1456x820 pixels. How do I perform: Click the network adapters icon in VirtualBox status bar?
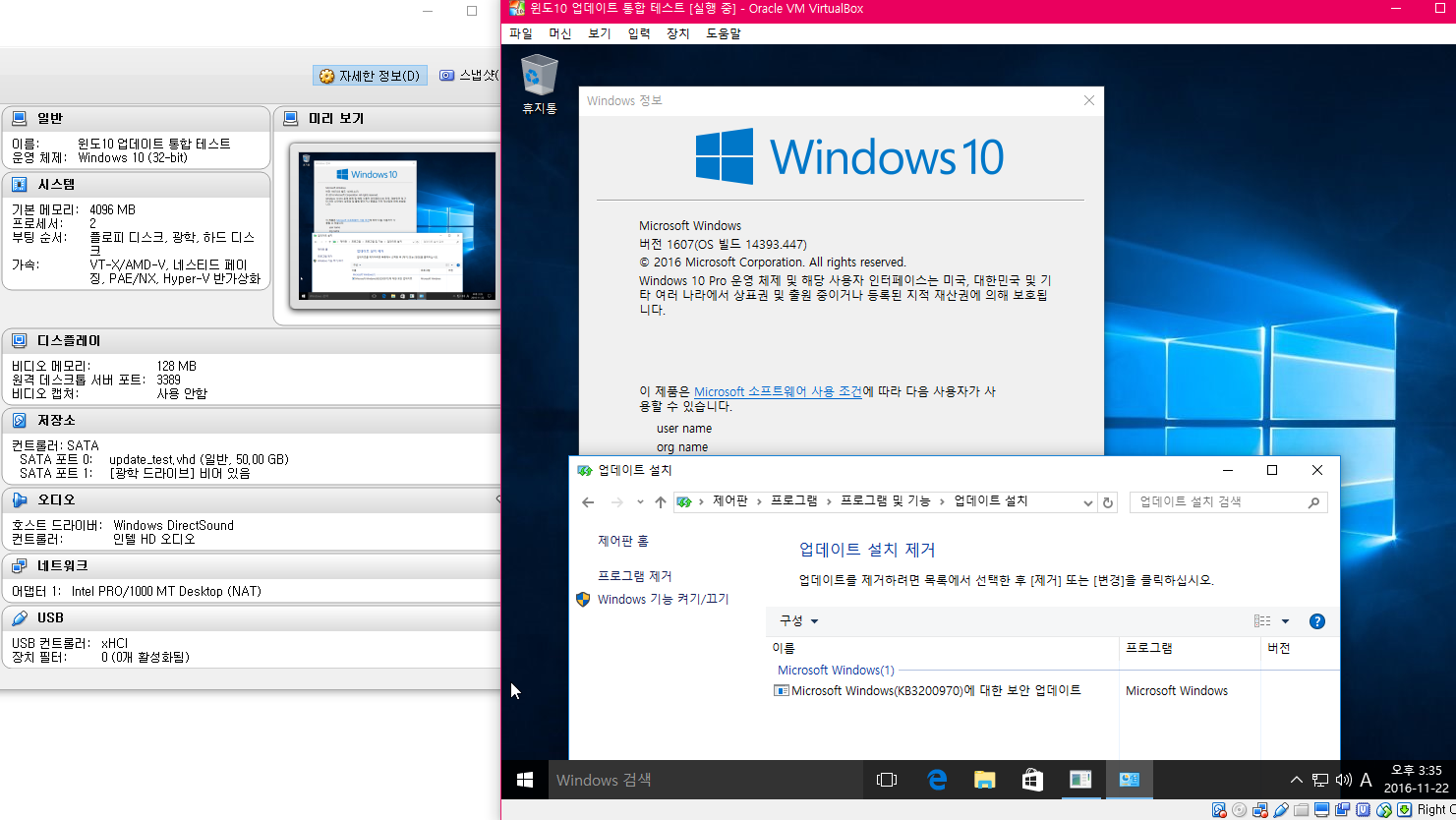pyautogui.click(x=1260, y=810)
